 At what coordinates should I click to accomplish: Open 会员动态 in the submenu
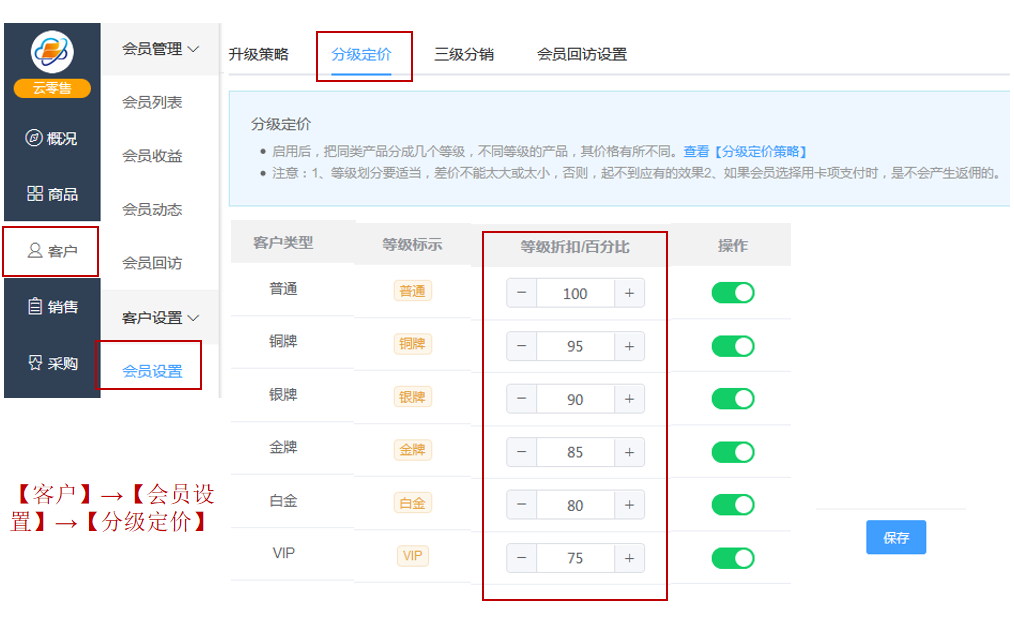click(x=152, y=209)
